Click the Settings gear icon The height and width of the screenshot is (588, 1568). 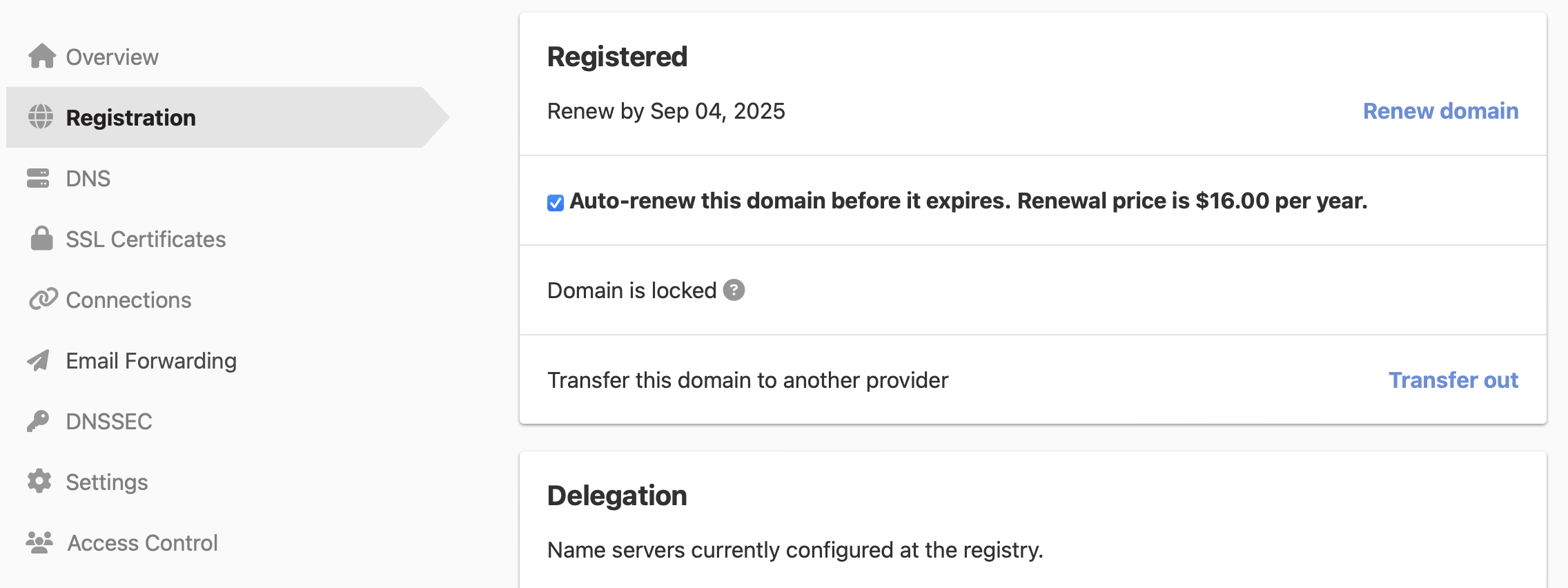[x=41, y=482]
